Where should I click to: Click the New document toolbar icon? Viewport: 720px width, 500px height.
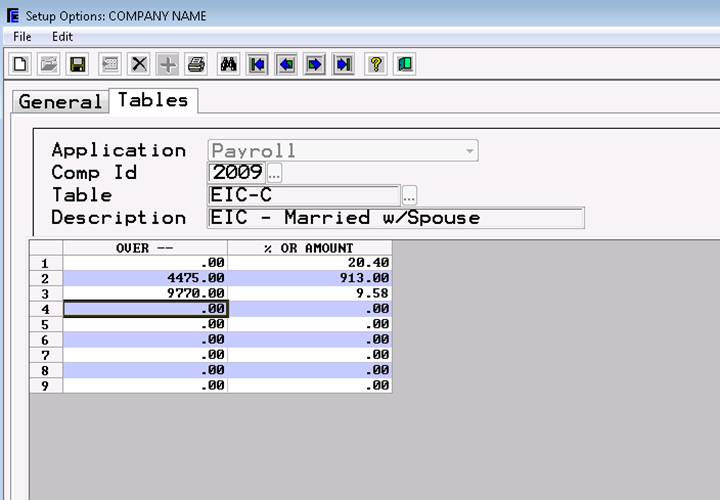20,64
